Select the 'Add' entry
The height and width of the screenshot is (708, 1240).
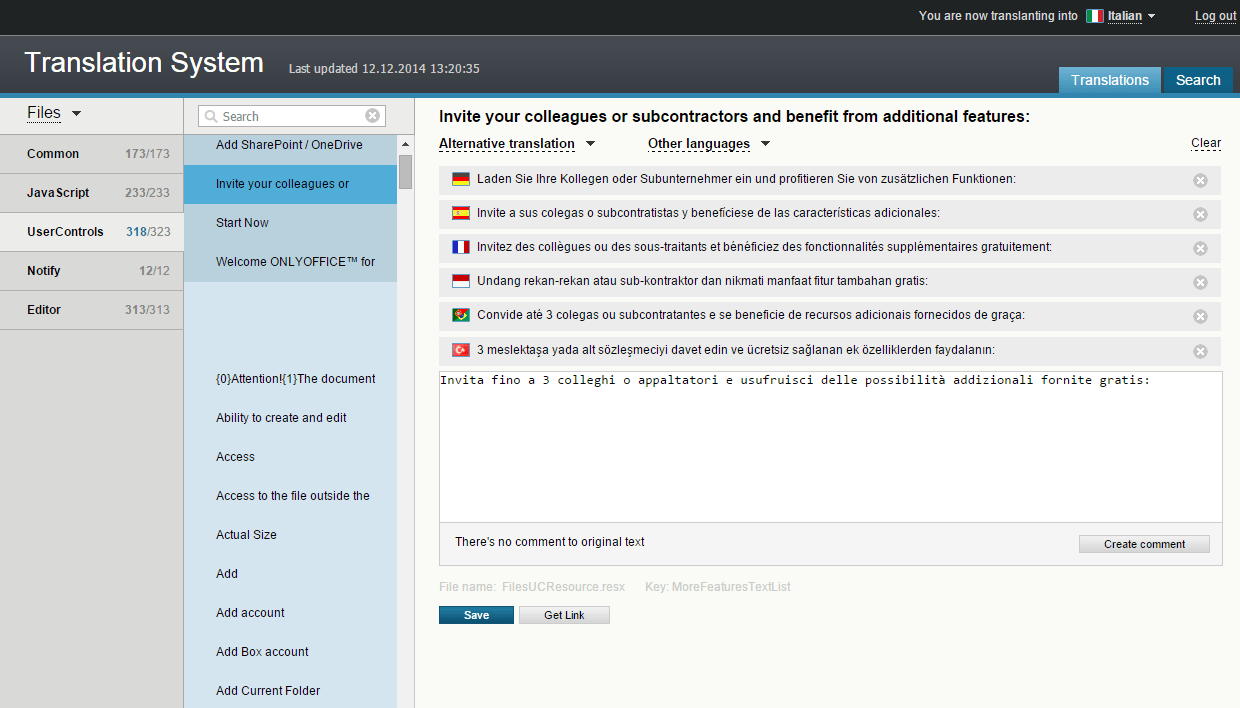tap(290, 574)
